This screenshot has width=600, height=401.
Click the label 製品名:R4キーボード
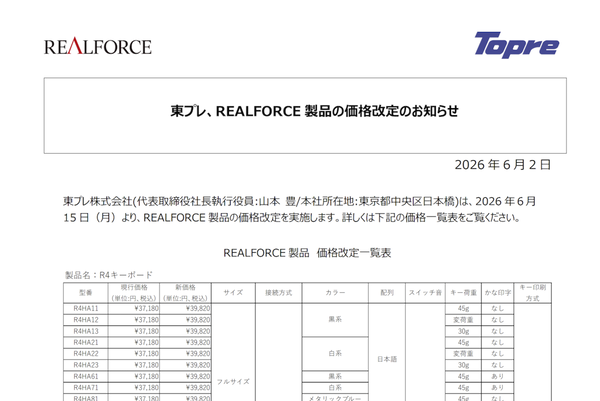click(109, 275)
